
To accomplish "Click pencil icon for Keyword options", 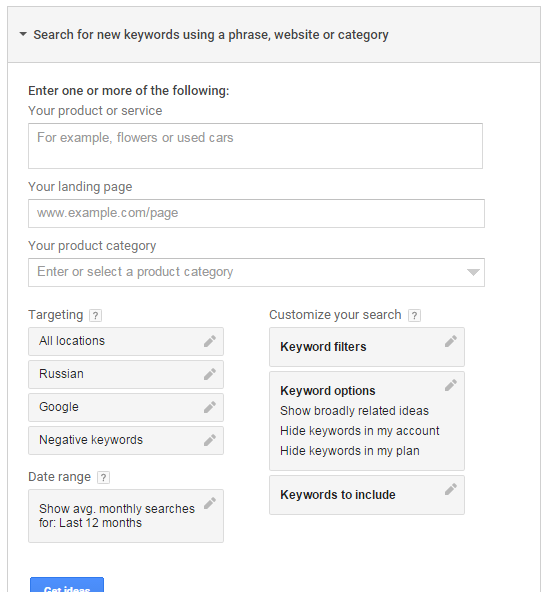I will (451, 385).
